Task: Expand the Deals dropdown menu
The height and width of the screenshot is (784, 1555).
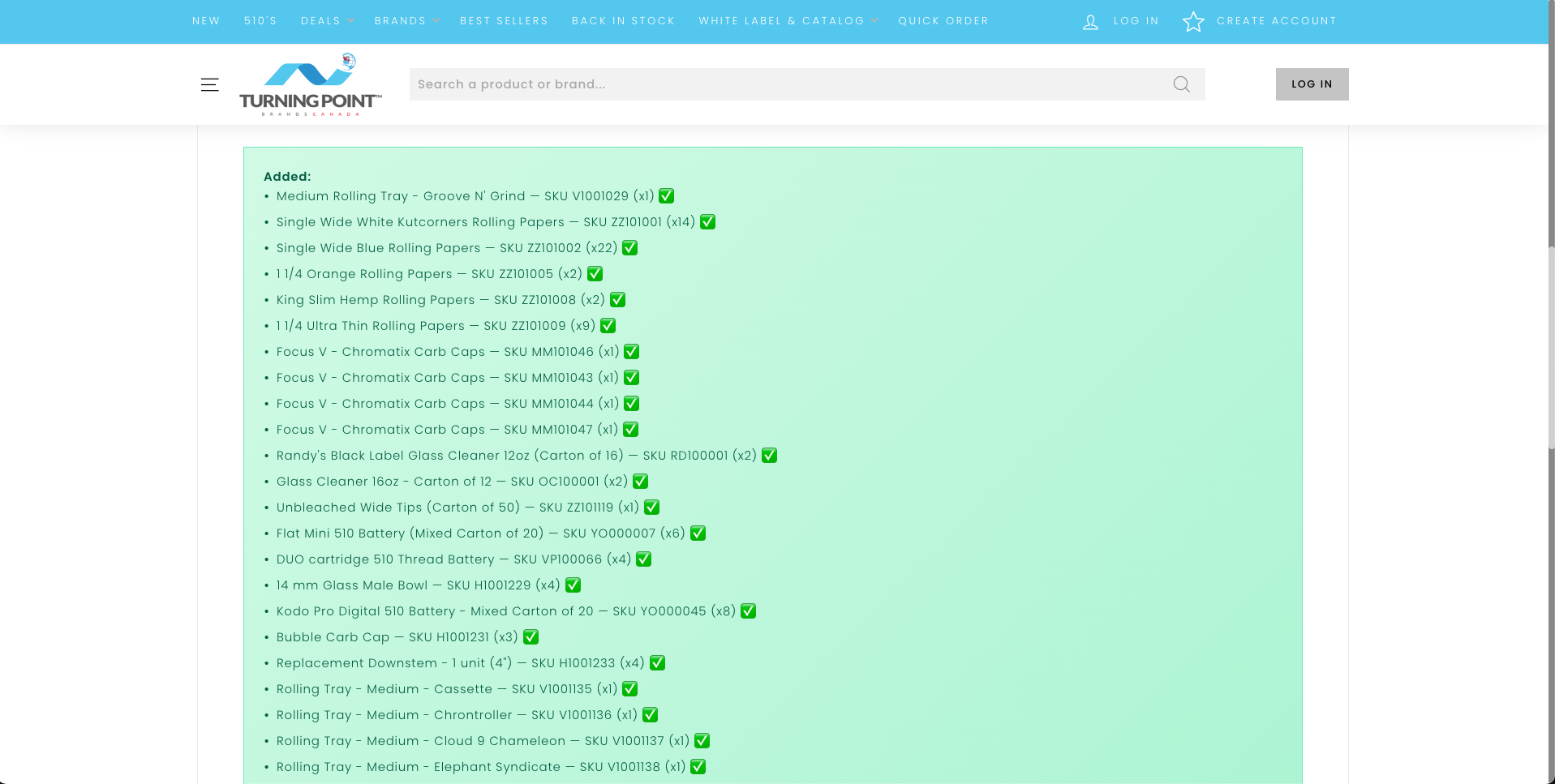Action: point(326,21)
